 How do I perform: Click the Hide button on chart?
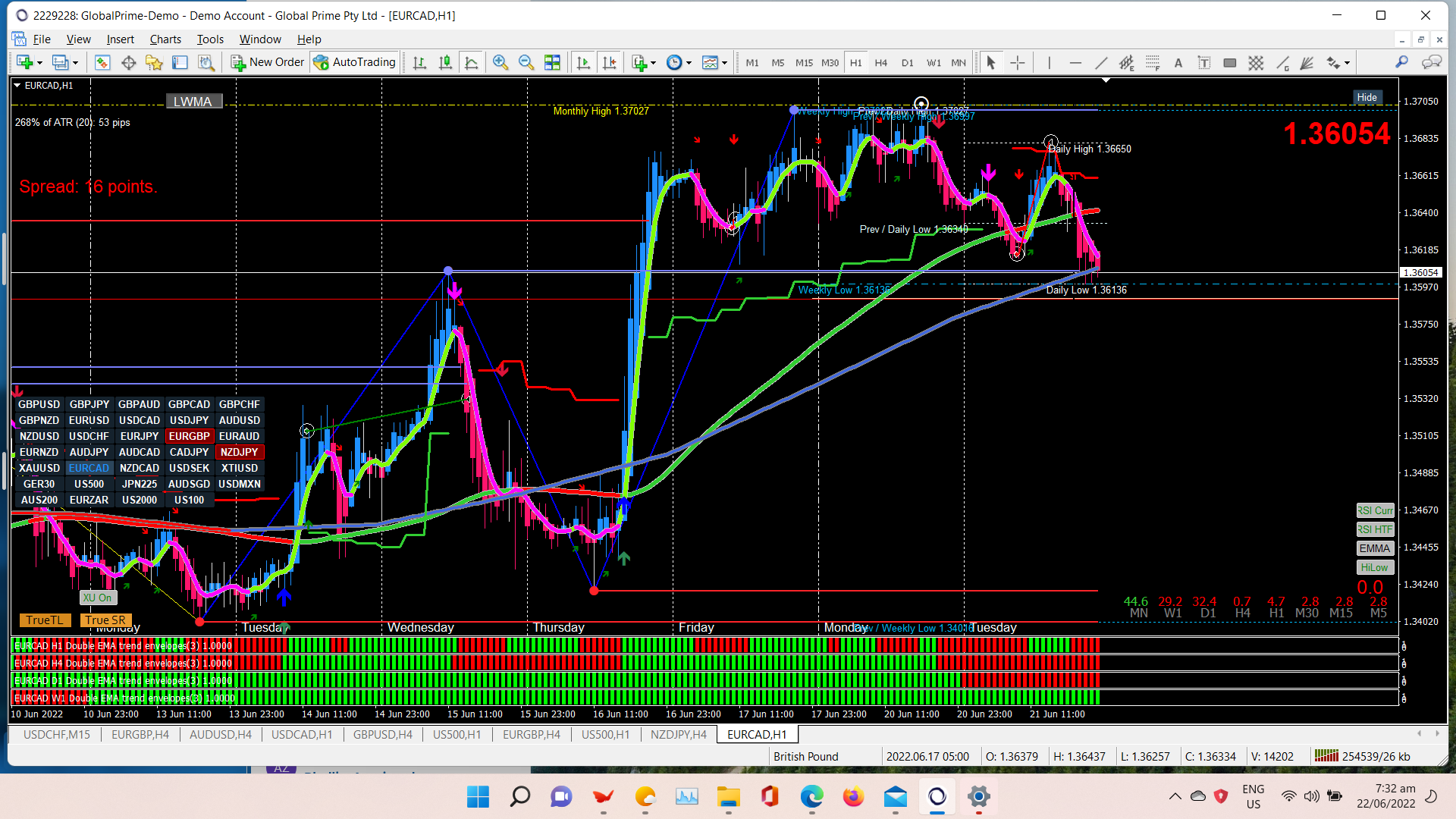[1367, 97]
